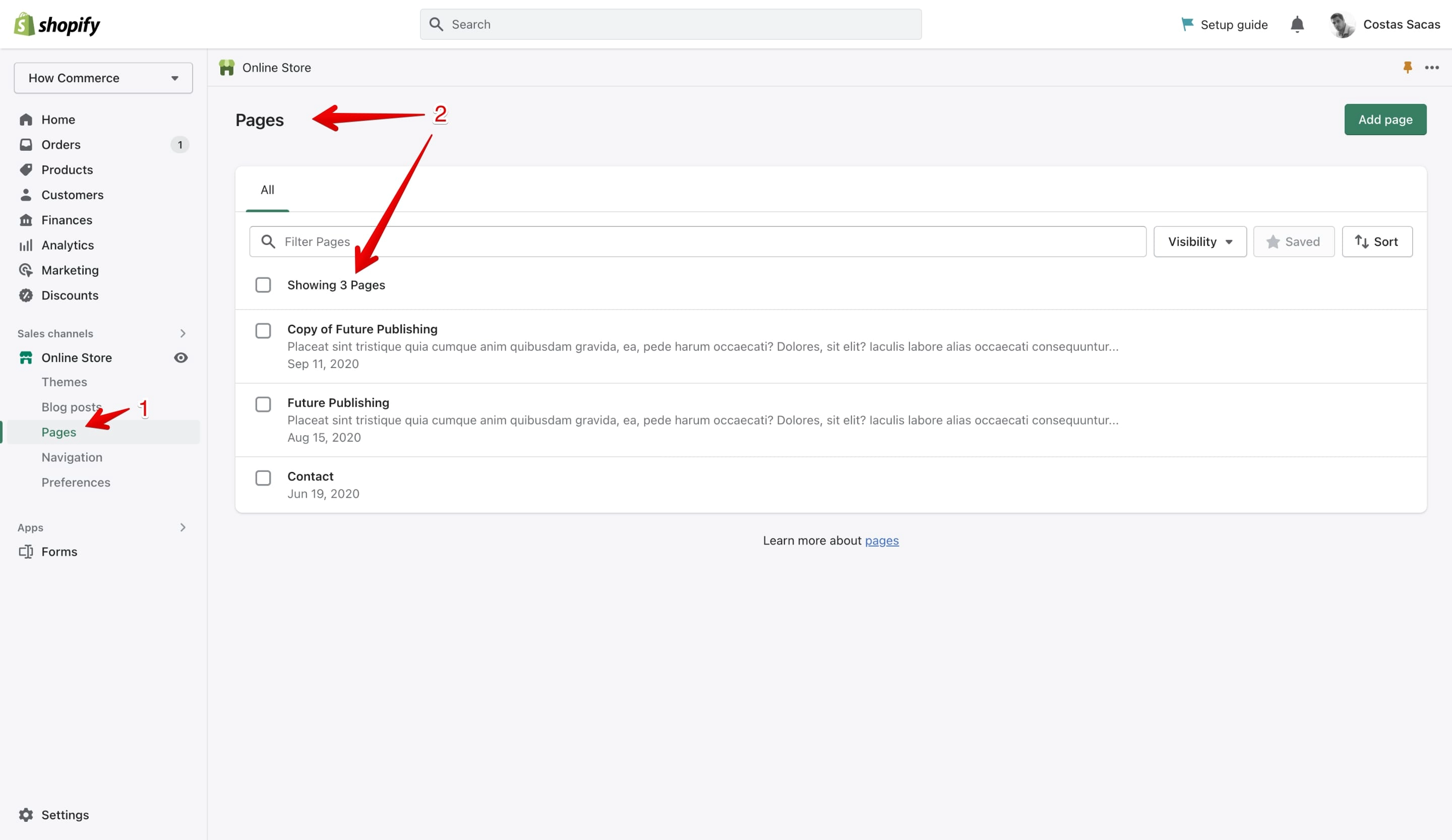The width and height of the screenshot is (1452, 840).
Task: Open notifications bell
Action: (x=1297, y=24)
